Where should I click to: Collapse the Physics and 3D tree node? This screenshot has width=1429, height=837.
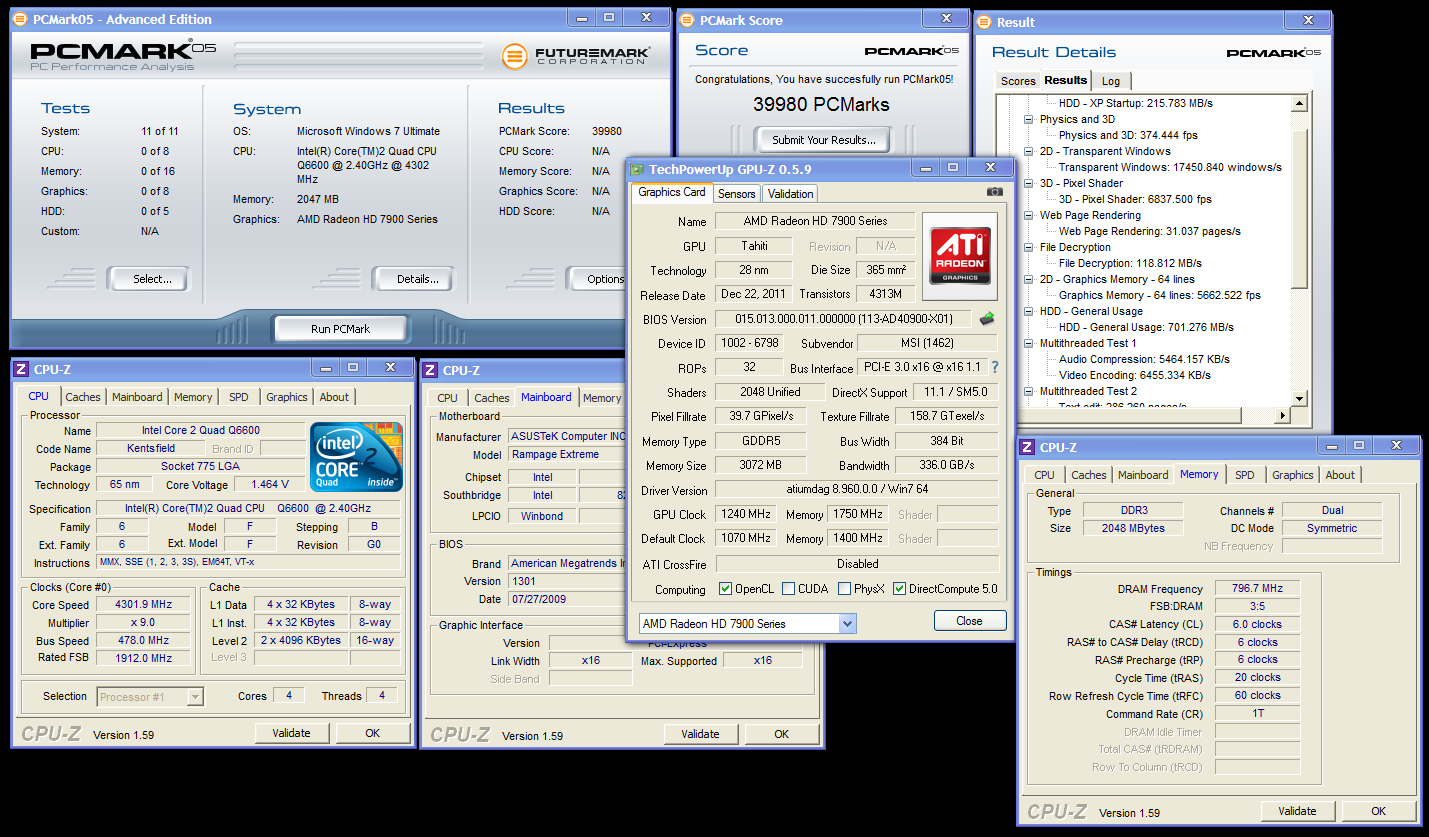pyautogui.click(x=1030, y=119)
